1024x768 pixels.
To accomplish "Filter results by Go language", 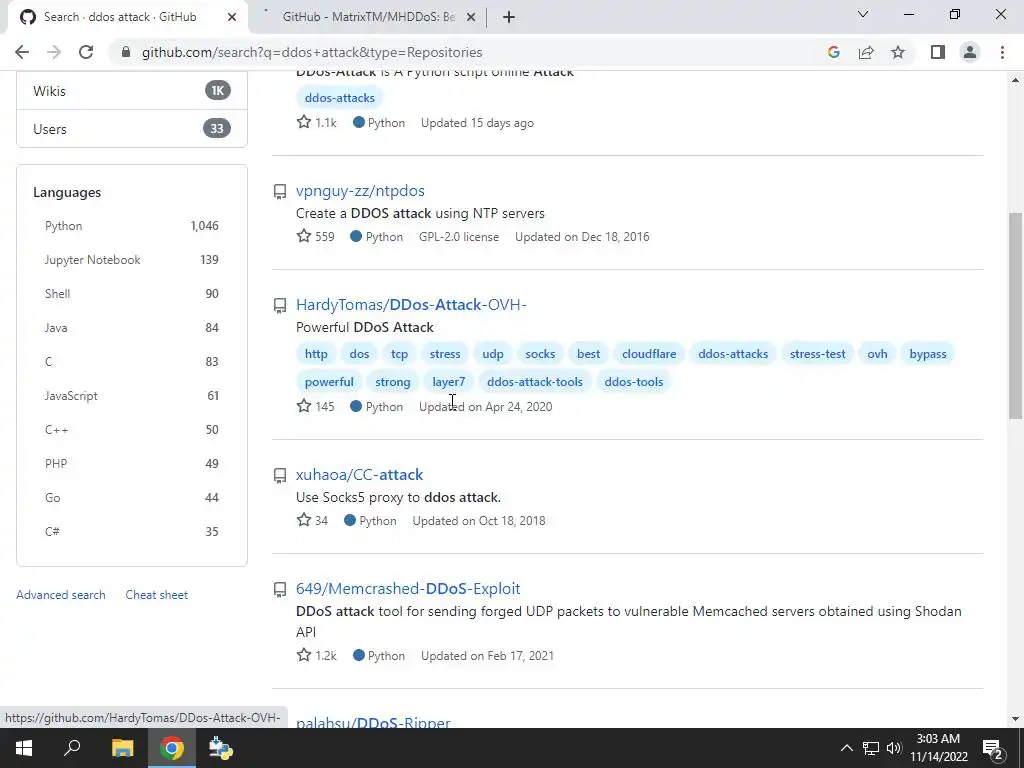I will pos(132,498).
